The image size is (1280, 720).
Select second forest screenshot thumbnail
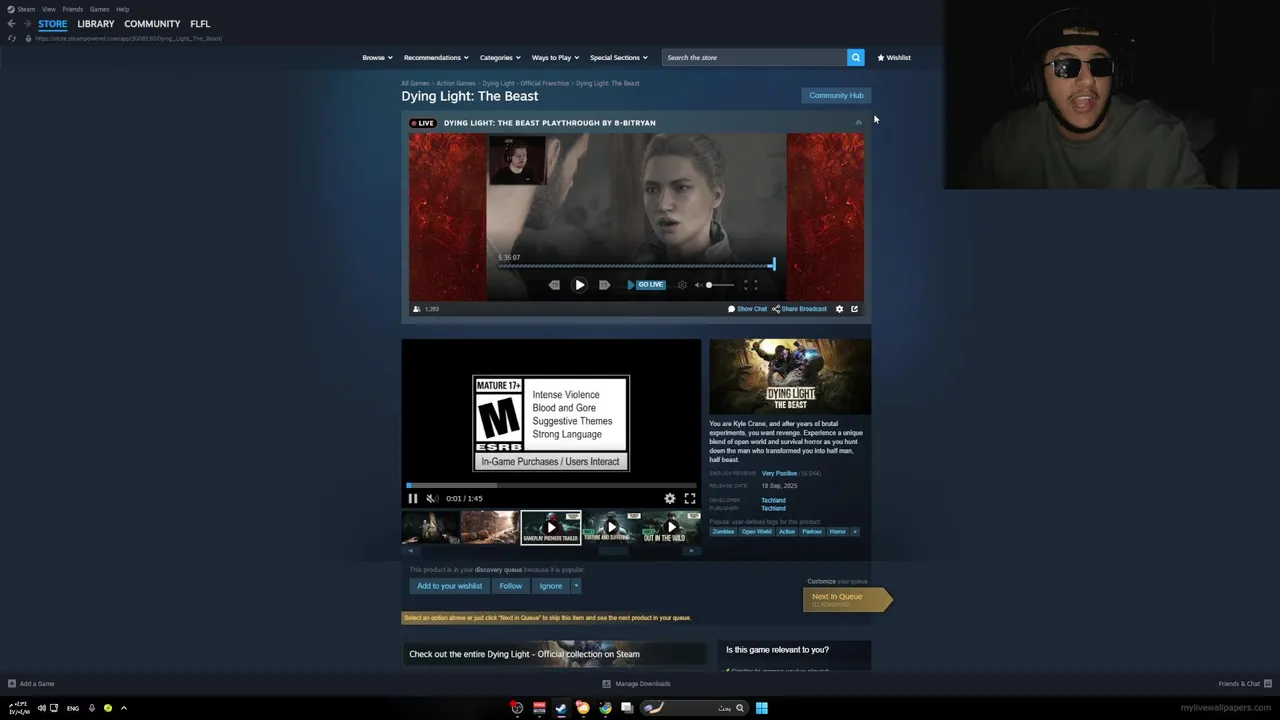pos(490,527)
